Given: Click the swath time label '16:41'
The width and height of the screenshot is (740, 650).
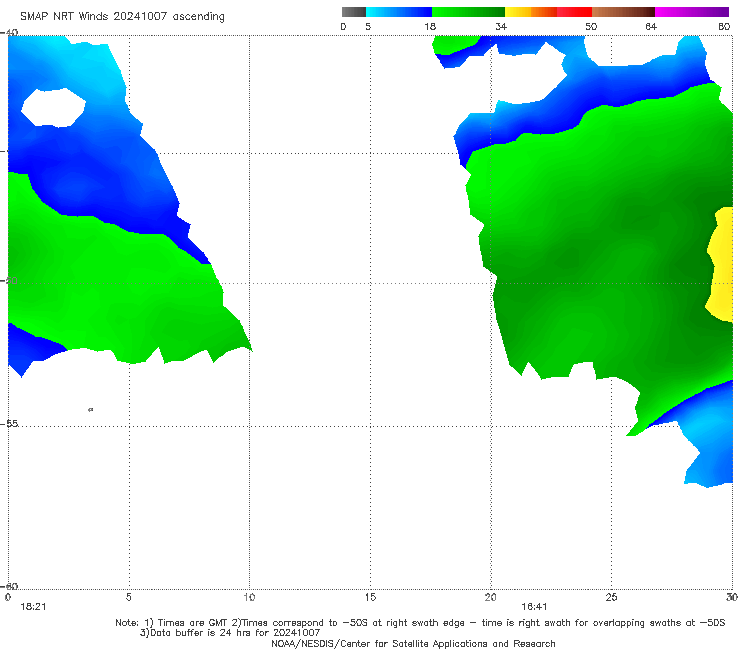Looking at the screenshot, I should [534, 607].
